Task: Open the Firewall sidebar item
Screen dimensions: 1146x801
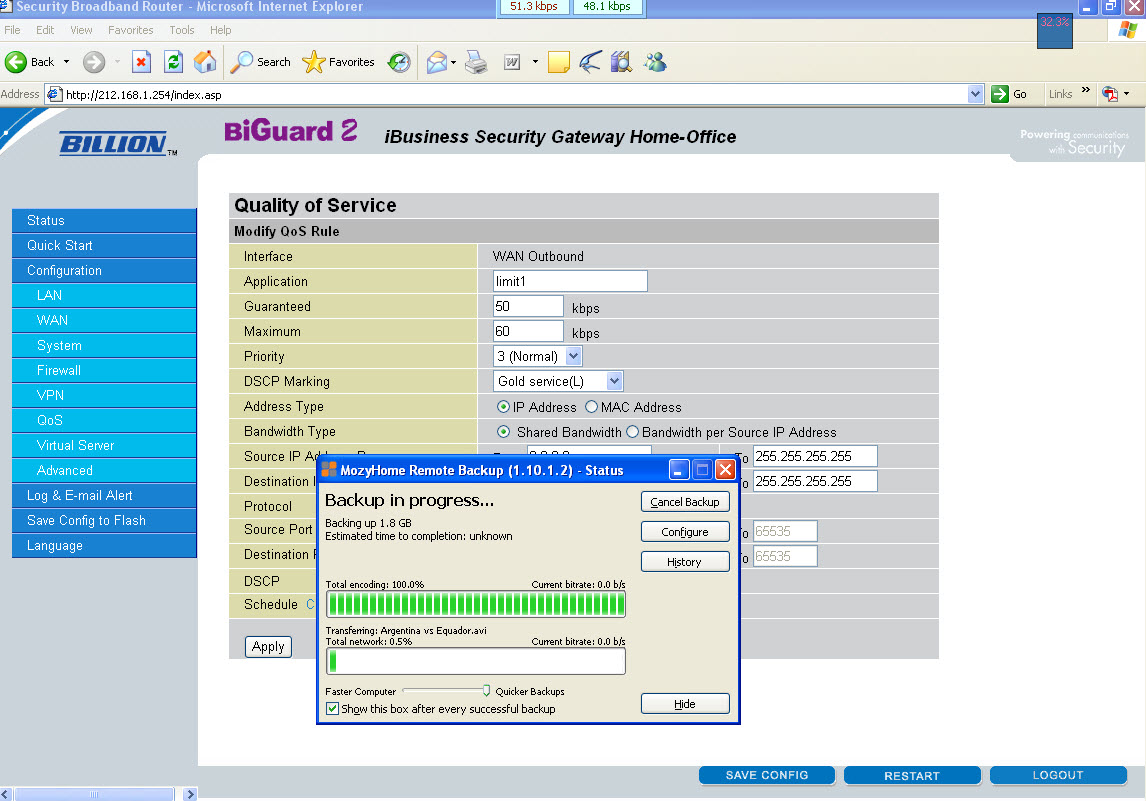Action: 105,371
